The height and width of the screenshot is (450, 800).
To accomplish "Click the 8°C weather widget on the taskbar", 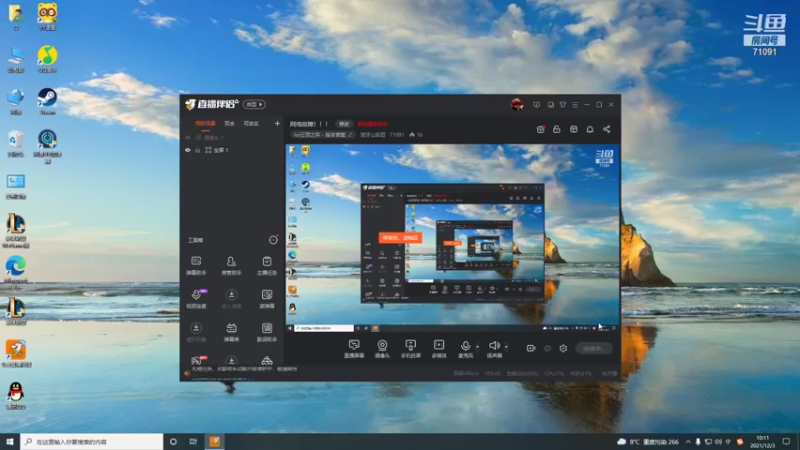I will pos(648,442).
